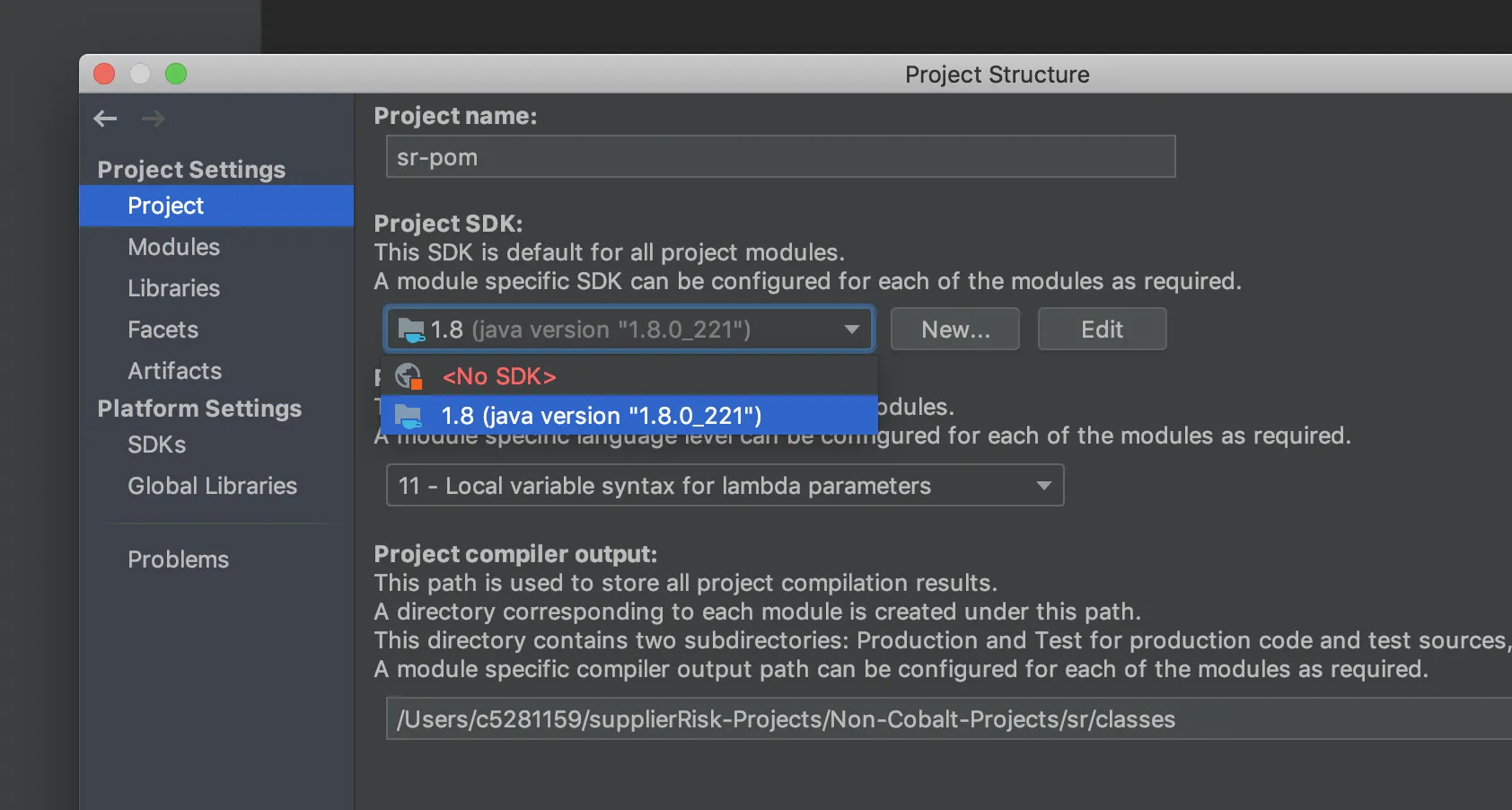Click the back navigation arrow

[106, 119]
